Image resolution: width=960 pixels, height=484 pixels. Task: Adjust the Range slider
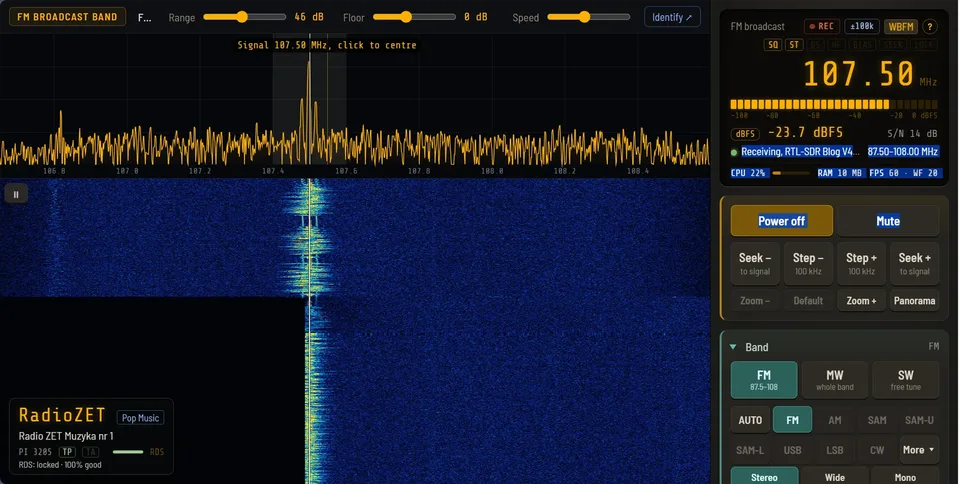(x=245, y=17)
